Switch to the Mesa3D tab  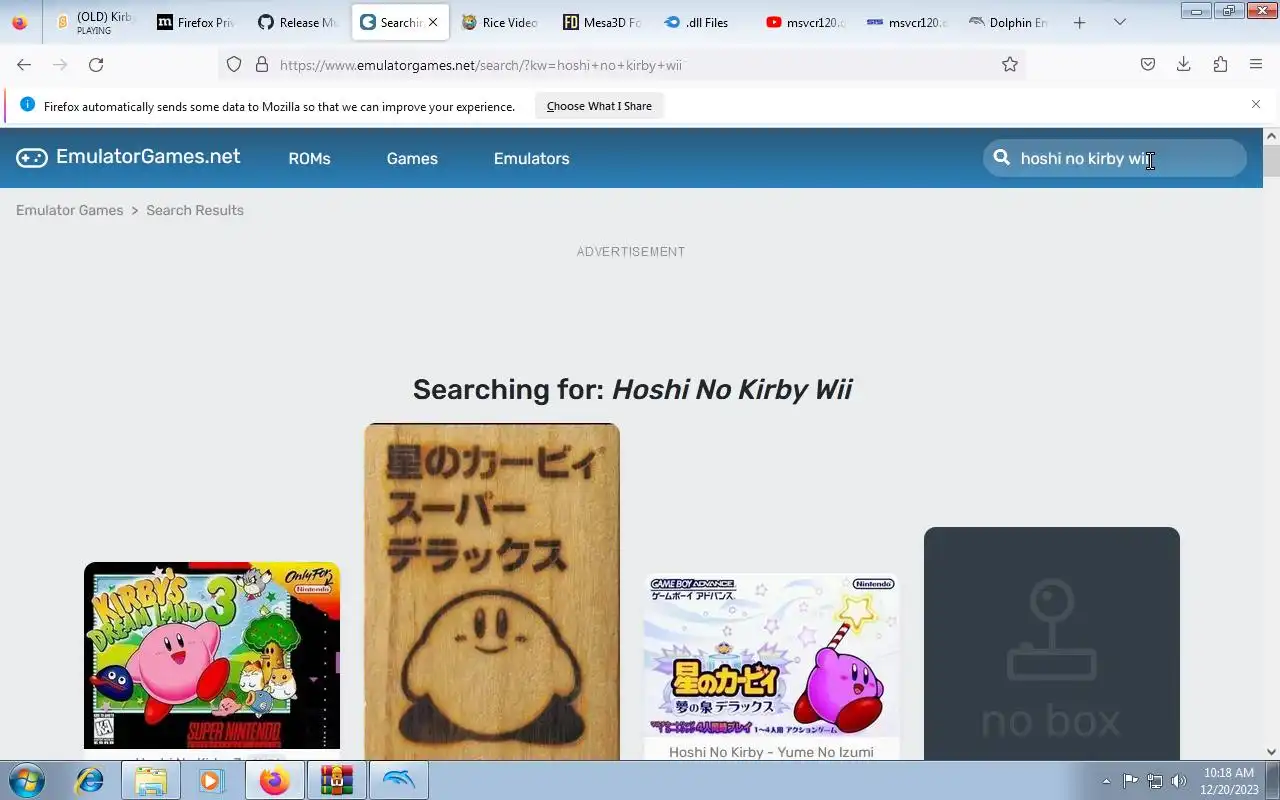click(x=602, y=22)
